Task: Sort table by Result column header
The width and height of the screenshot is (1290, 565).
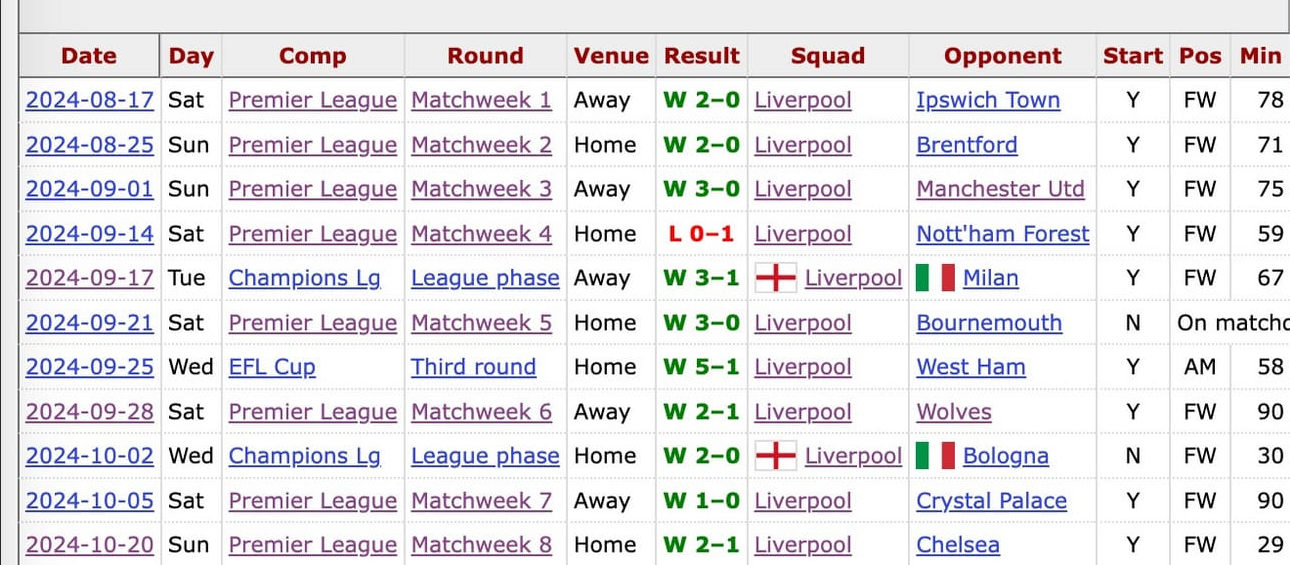Action: [x=702, y=56]
